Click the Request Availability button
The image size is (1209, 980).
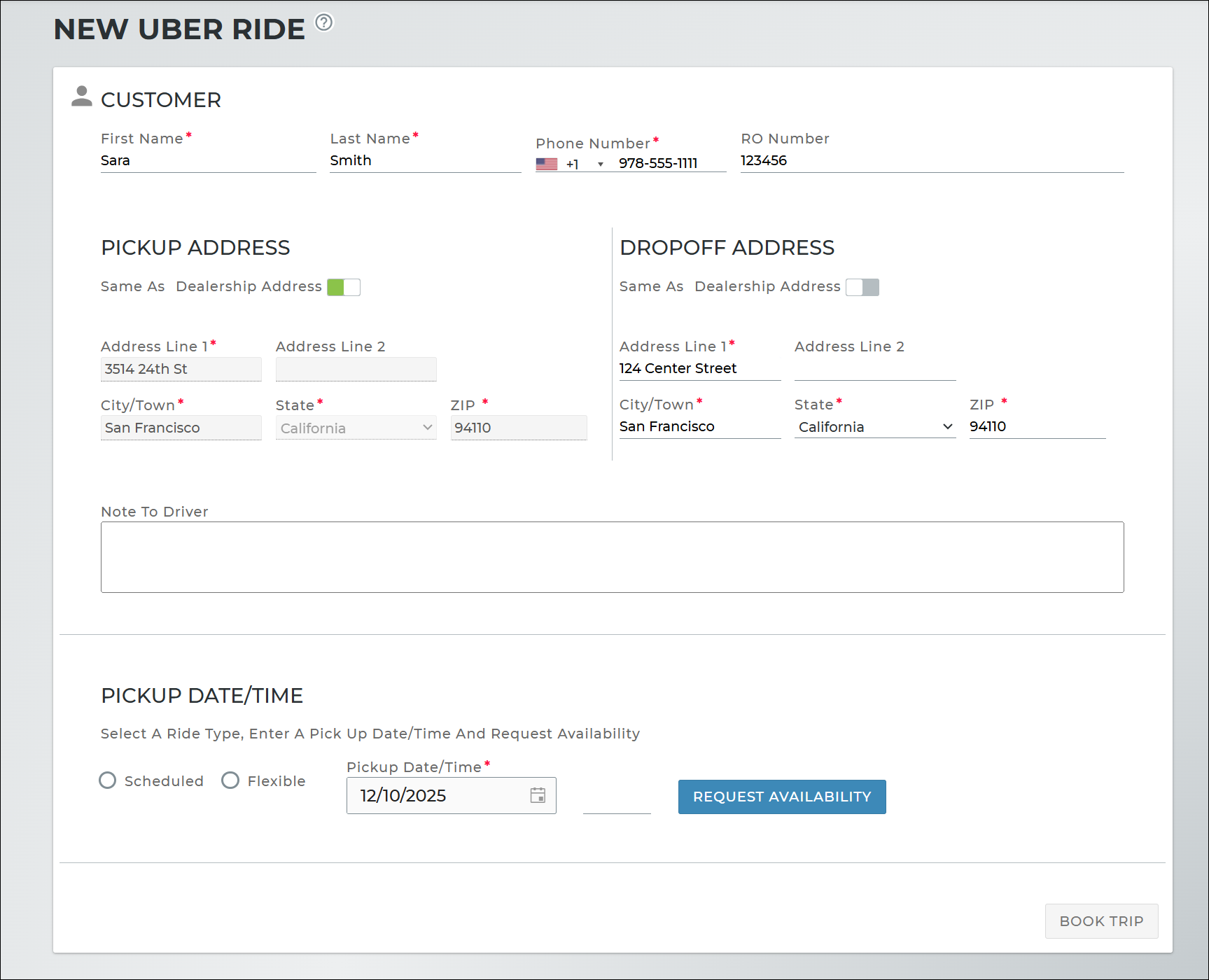pos(781,797)
